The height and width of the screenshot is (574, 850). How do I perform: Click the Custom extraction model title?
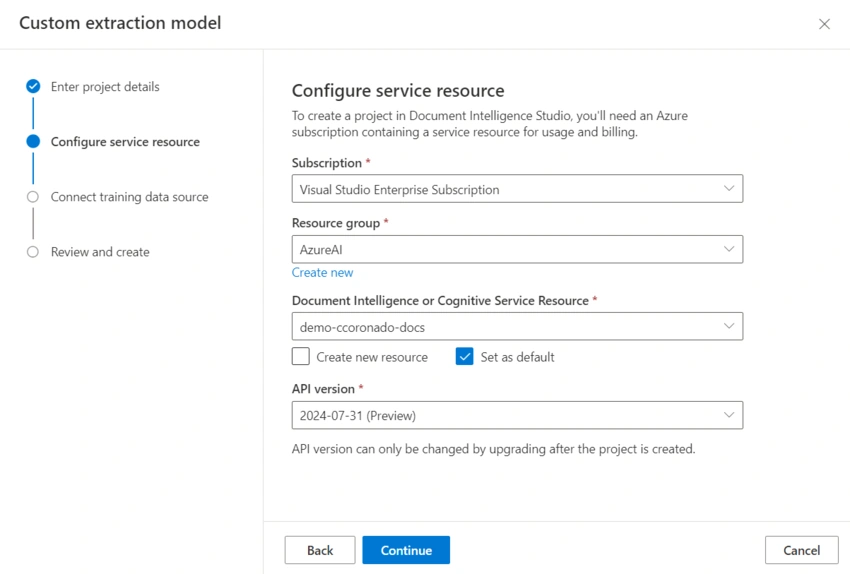[x=120, y=23]
